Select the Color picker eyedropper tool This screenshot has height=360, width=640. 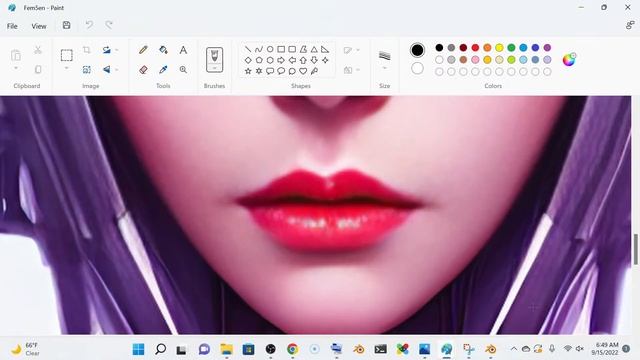tap(163, 70)
